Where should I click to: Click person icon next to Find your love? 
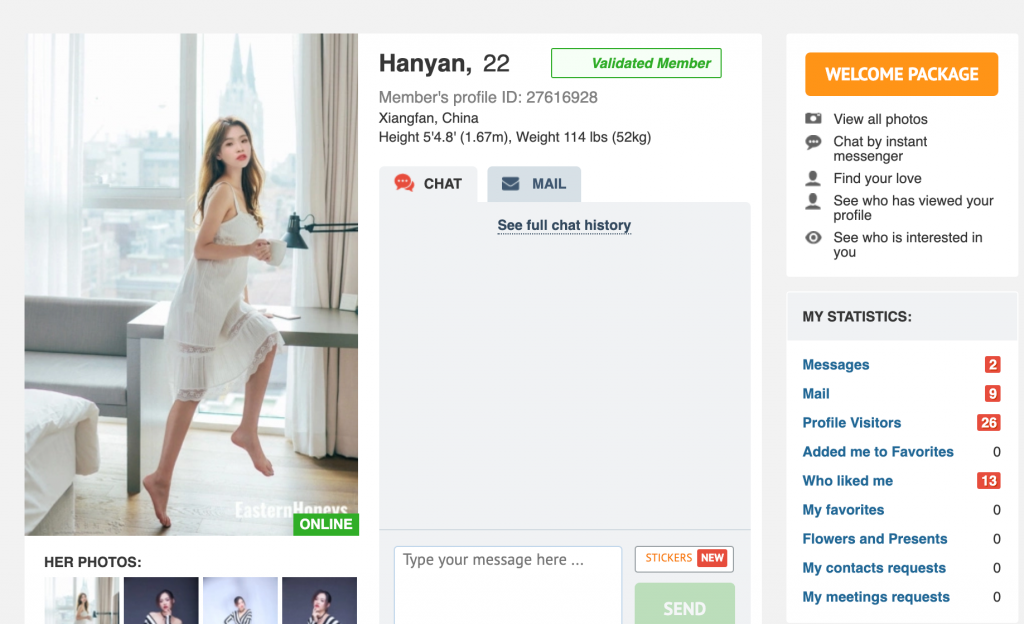(x=813, y=178)
